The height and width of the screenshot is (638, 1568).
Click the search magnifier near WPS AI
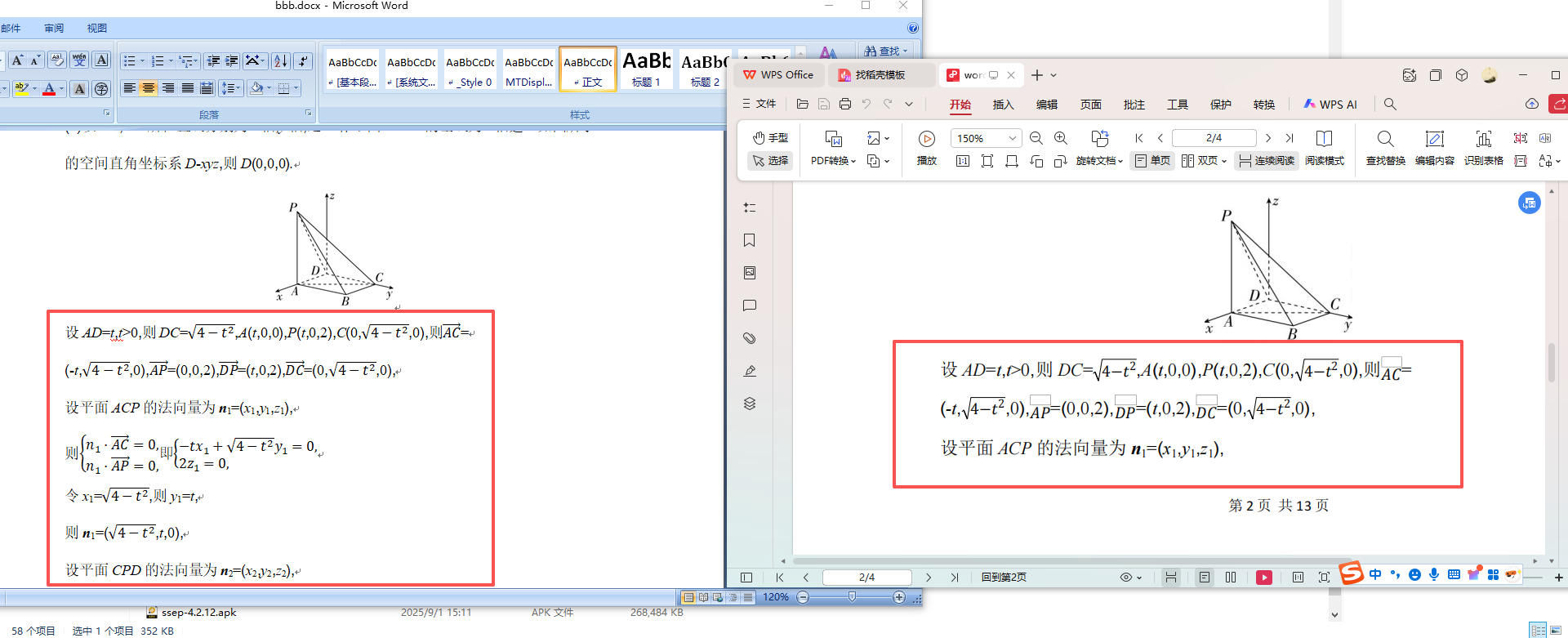[x=1390, y=104]
